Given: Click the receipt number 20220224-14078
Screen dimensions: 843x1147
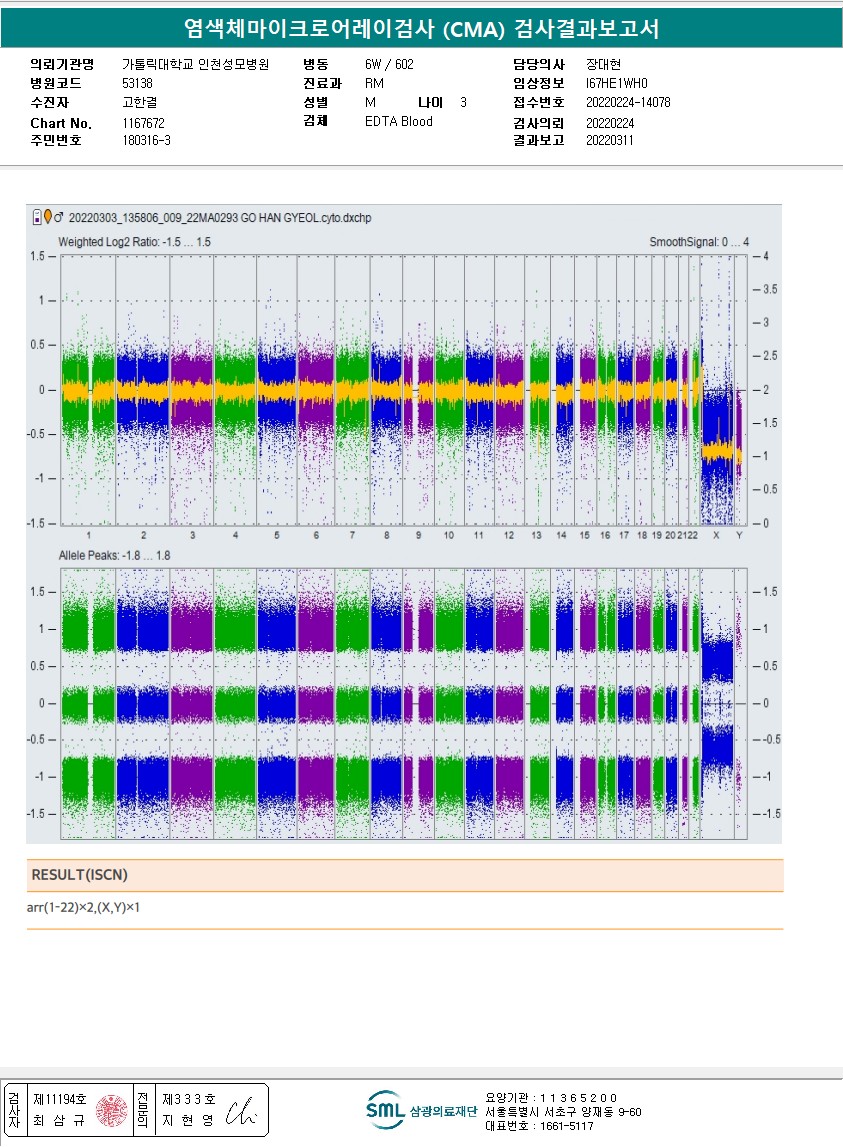Looking at the screenshot, I should [628, 103].
